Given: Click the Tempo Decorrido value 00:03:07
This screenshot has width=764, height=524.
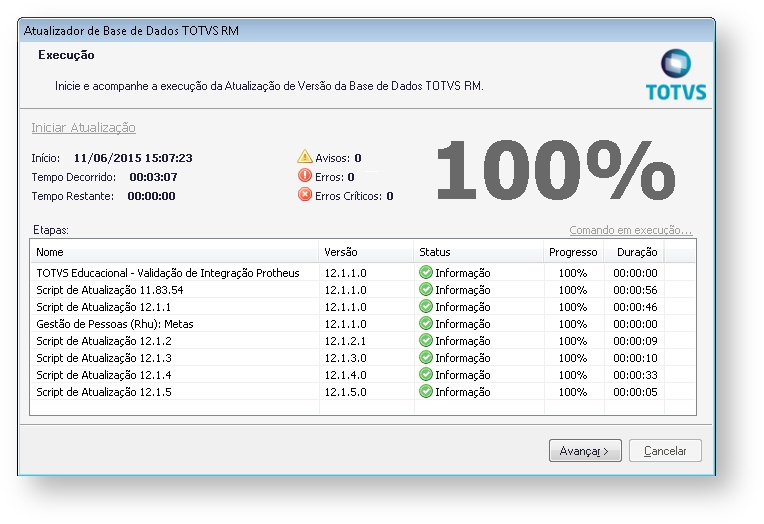Looking at the screenshot, I should coord(153,177).
